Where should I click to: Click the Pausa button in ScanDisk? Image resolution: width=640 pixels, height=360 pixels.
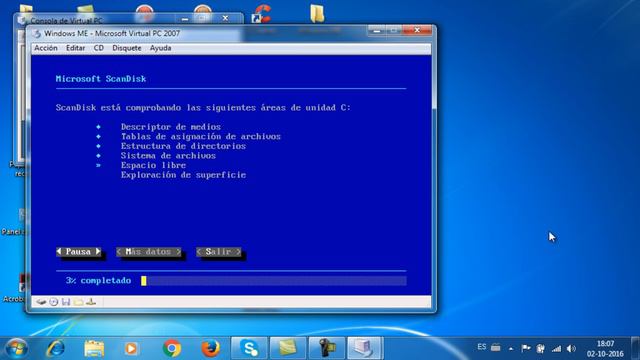click(78, 252)
